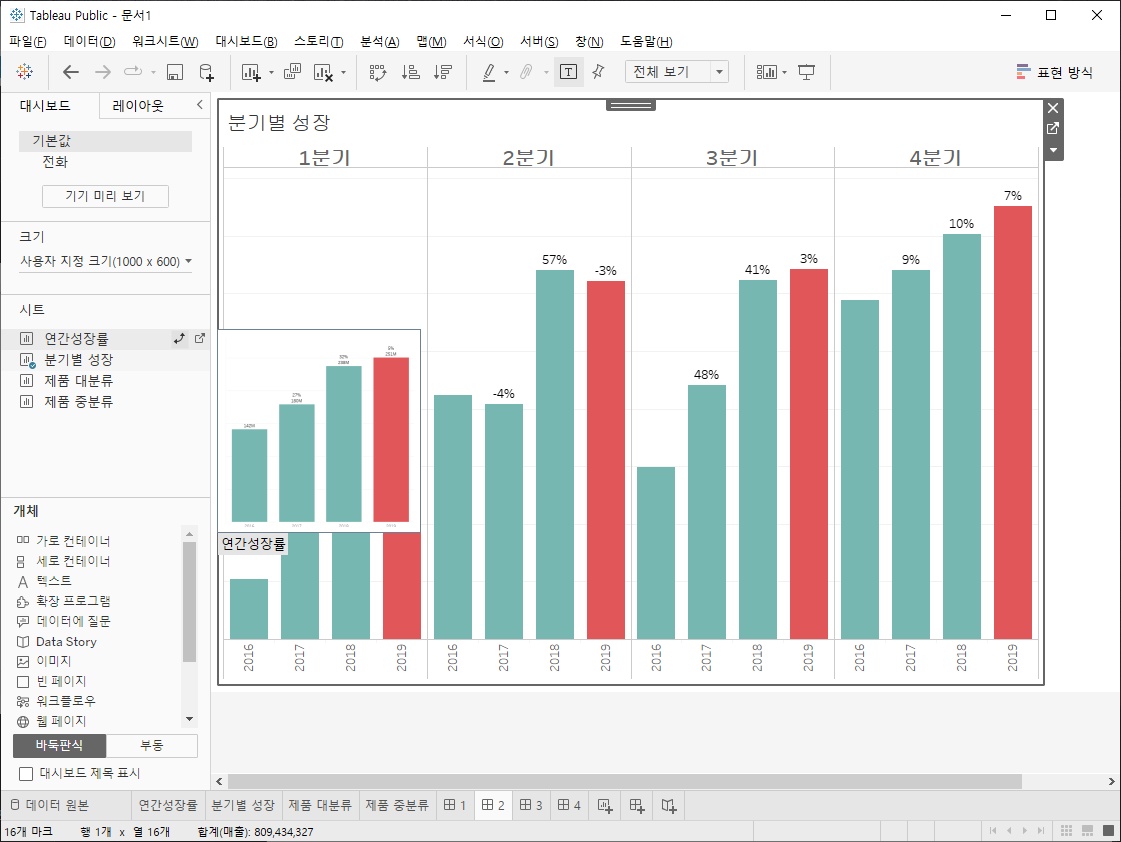Open the show/hide cards dropdown arrow
Screen dimensions: 1121x842
click(x=784, y=72)
